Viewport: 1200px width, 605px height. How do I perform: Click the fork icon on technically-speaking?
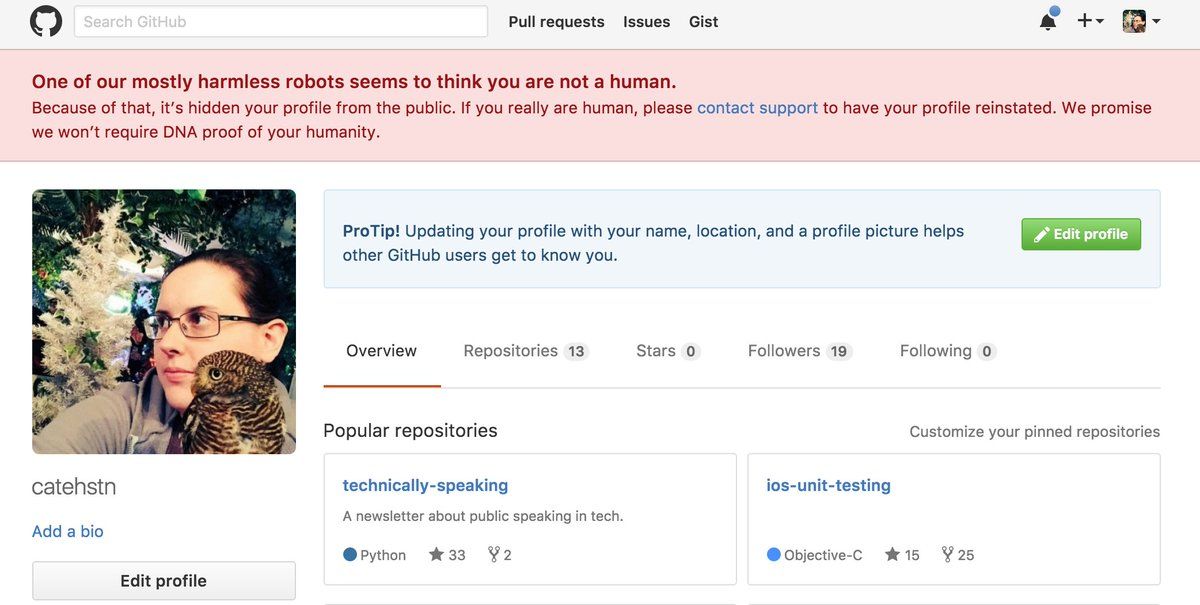pyautogui.click(x=493, y=555)
